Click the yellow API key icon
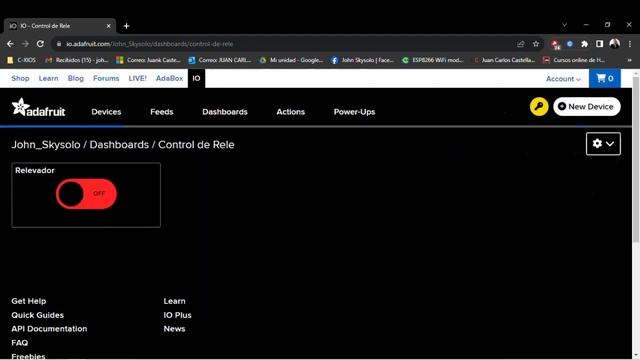The width and height of the screenshot is (640, 360). (x=539, y=107)
